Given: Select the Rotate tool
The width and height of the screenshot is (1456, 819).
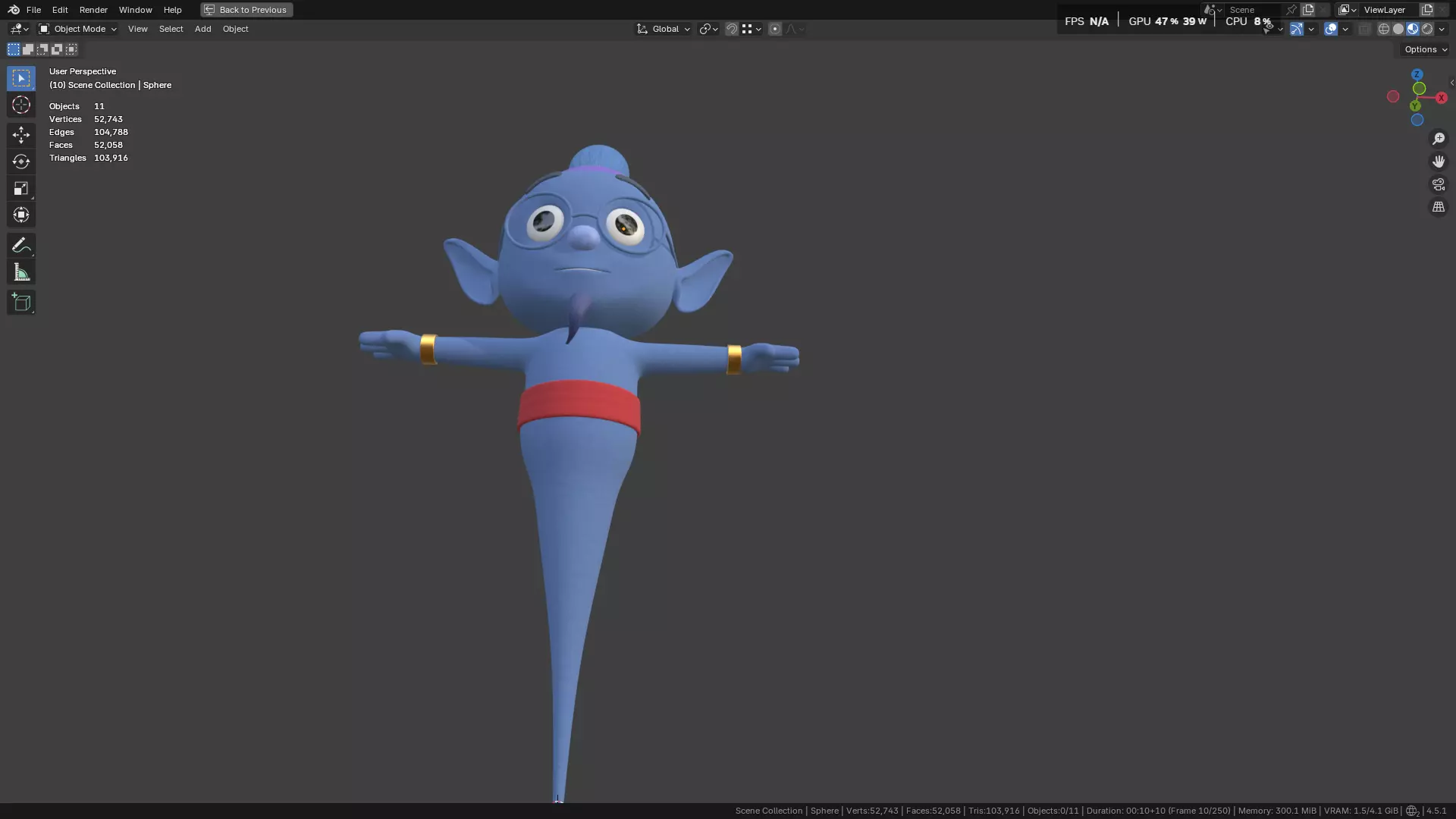Looking at the screenshot, I should [x=20, y=162].
